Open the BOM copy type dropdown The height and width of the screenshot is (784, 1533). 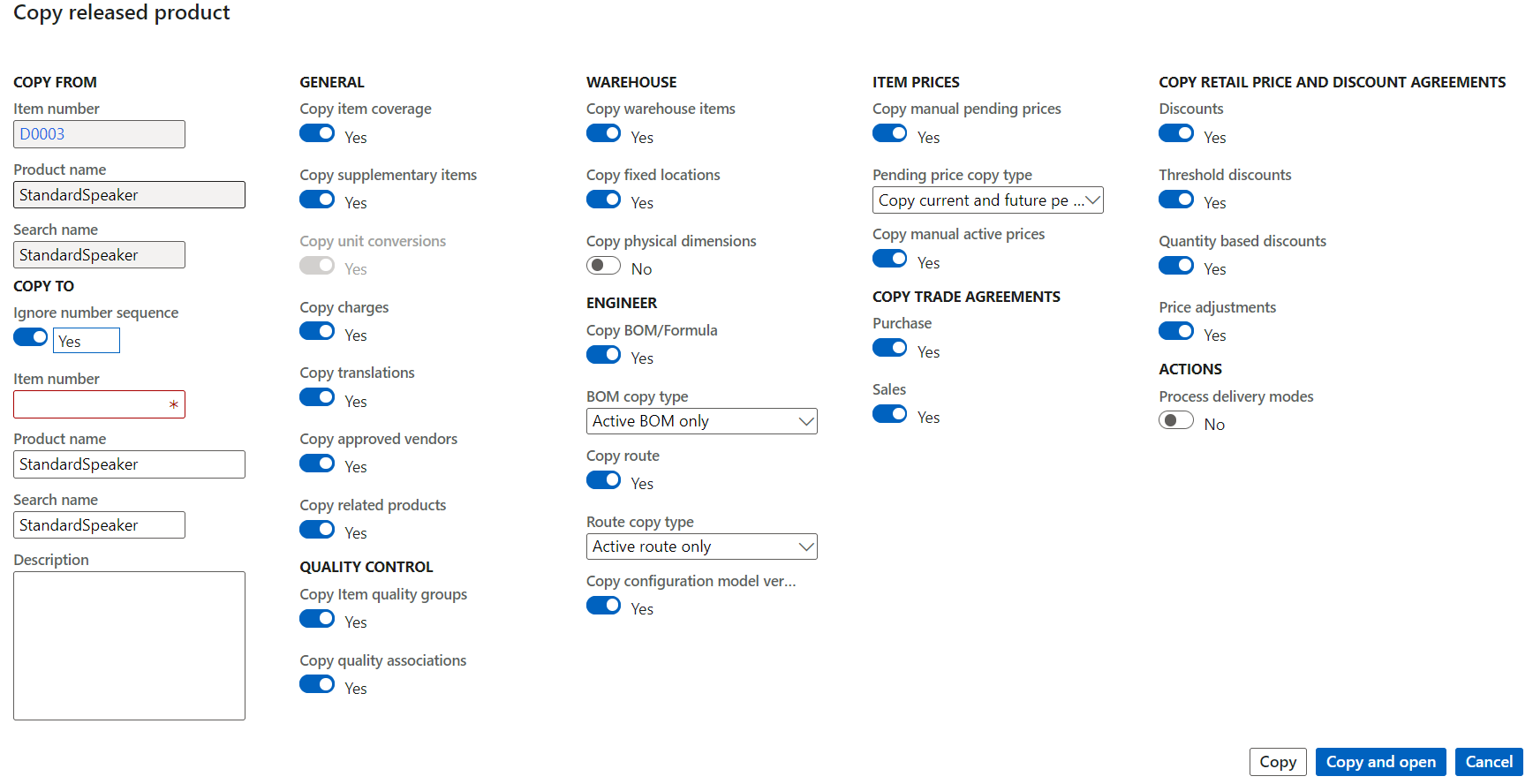[701, 421]
